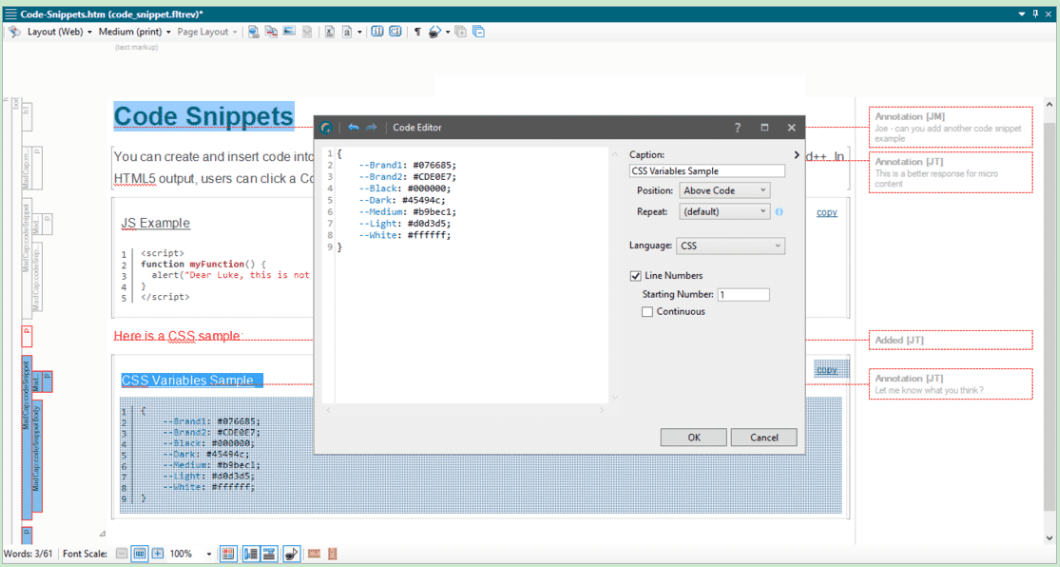Open the Page Layout dropdown

207,32
